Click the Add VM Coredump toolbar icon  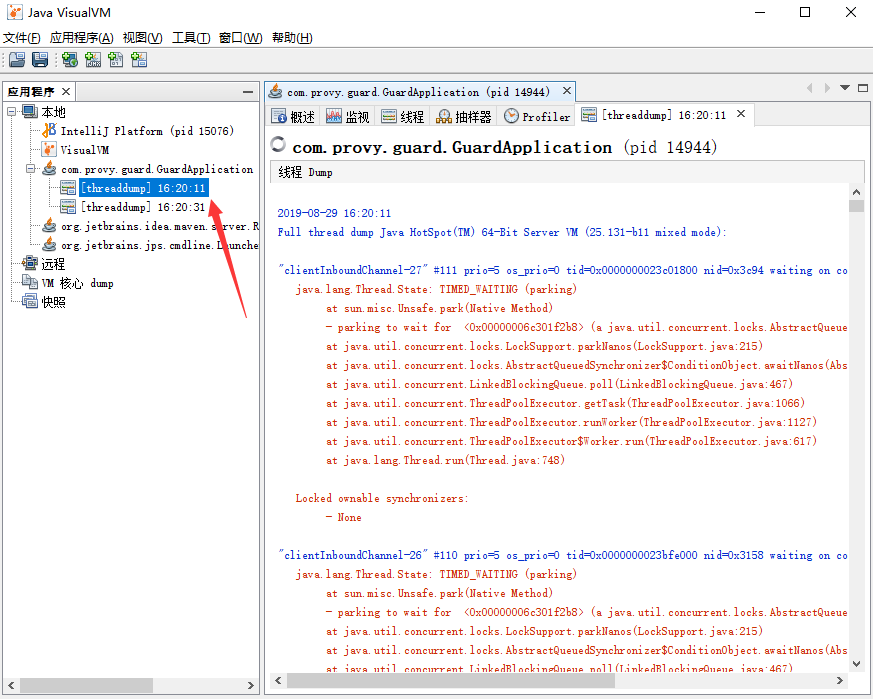click(x=116, y=61)
